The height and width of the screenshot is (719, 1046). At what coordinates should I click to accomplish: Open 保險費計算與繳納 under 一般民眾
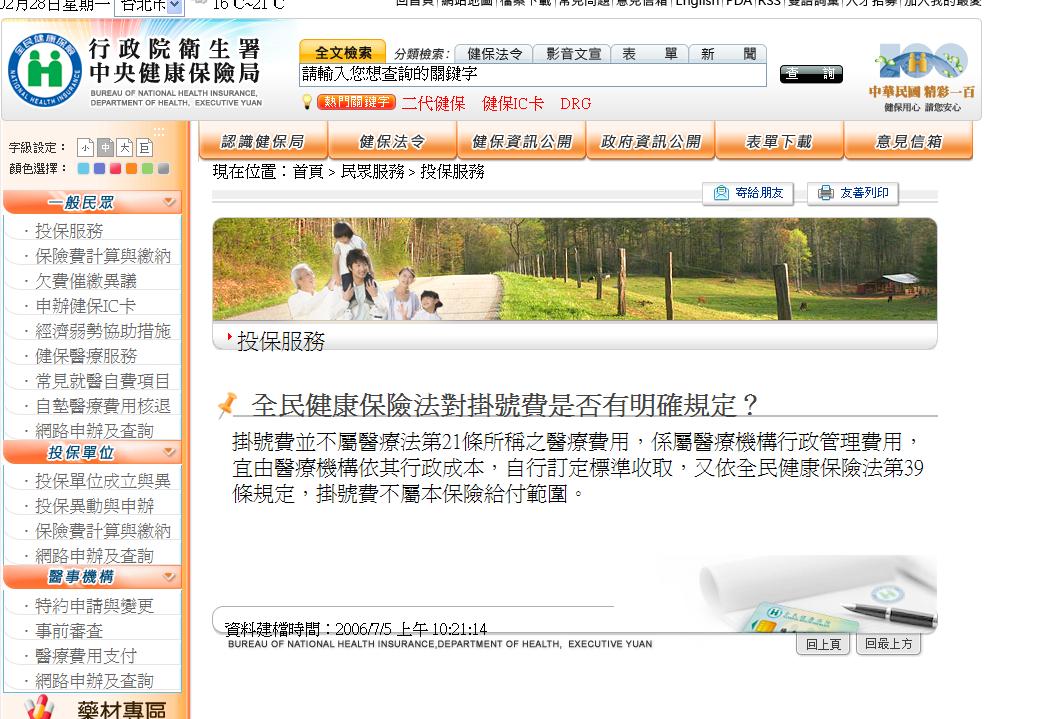[x=103, y=255]
